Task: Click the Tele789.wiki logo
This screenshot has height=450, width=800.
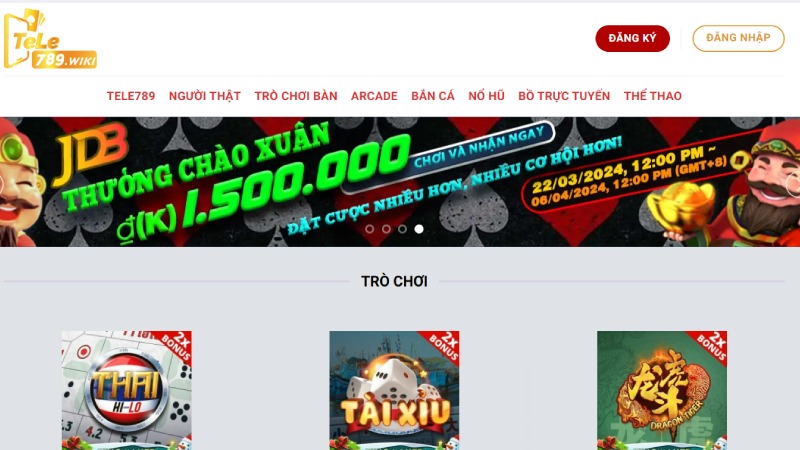Action: pyautogui.click(x=51, y=39)
